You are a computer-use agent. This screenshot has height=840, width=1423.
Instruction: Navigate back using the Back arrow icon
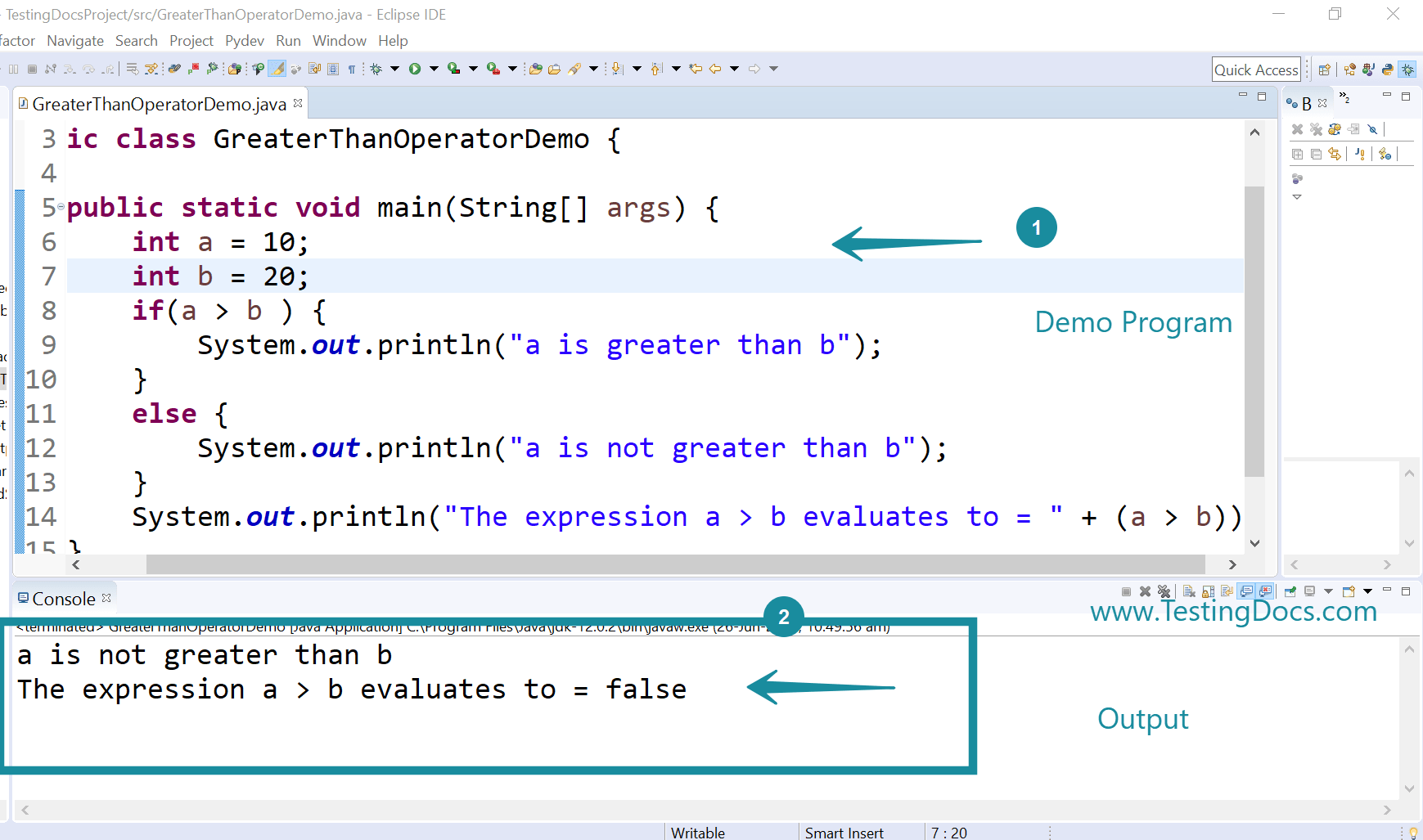714,69
